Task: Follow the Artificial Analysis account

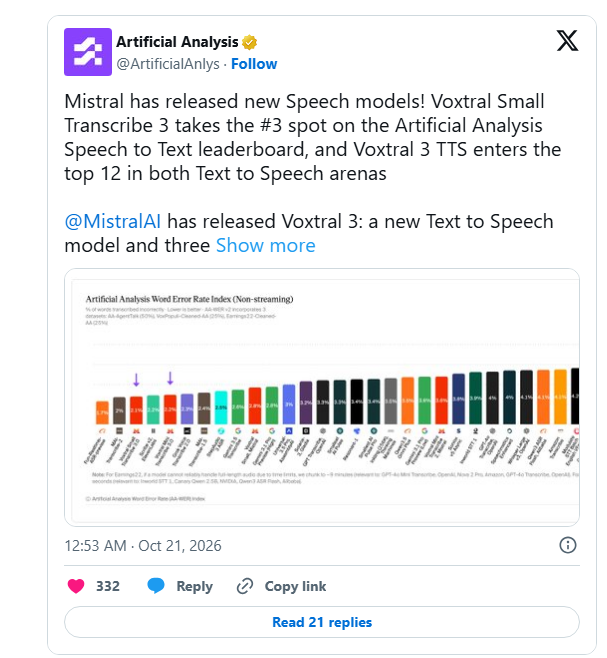Action: pyautogui.click(x=254, y=64)
